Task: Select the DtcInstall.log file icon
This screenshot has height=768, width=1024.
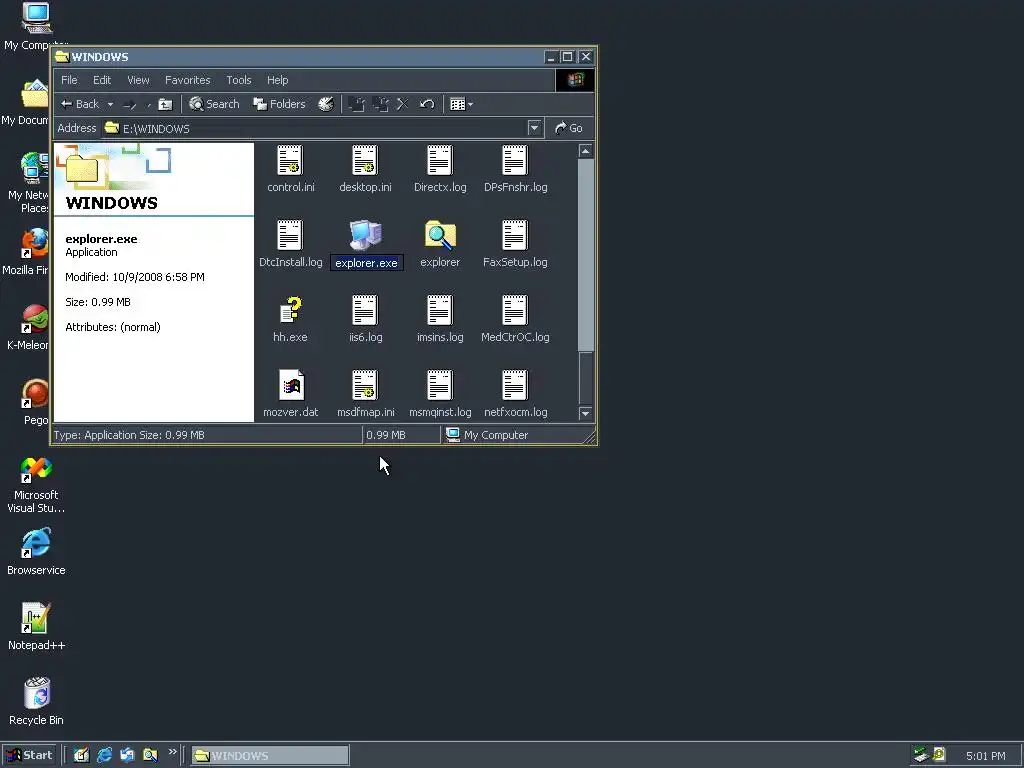Action: 290,236
